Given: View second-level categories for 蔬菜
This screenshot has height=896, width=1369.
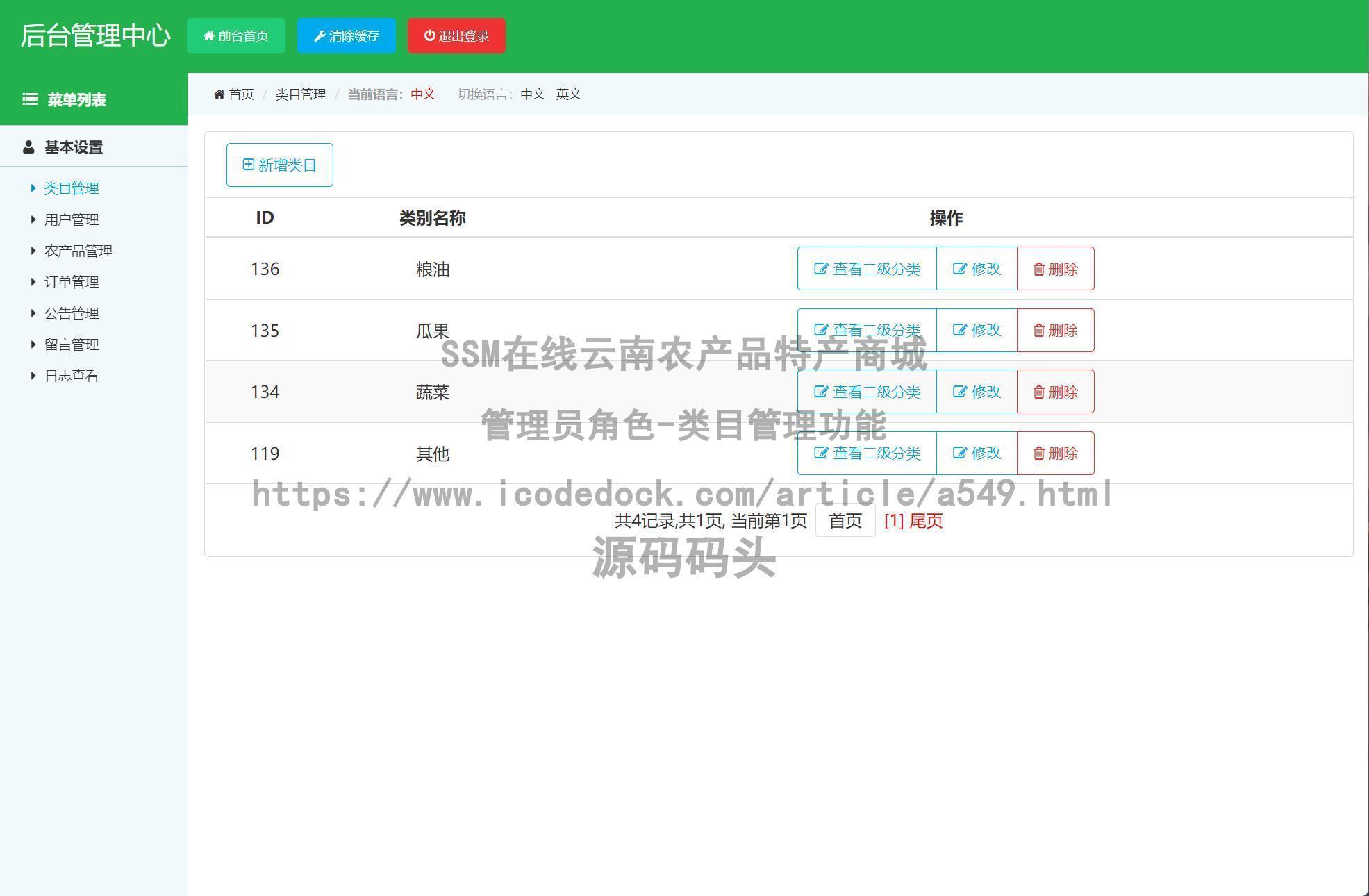Looking at the screenshot, I should point(867,392).
